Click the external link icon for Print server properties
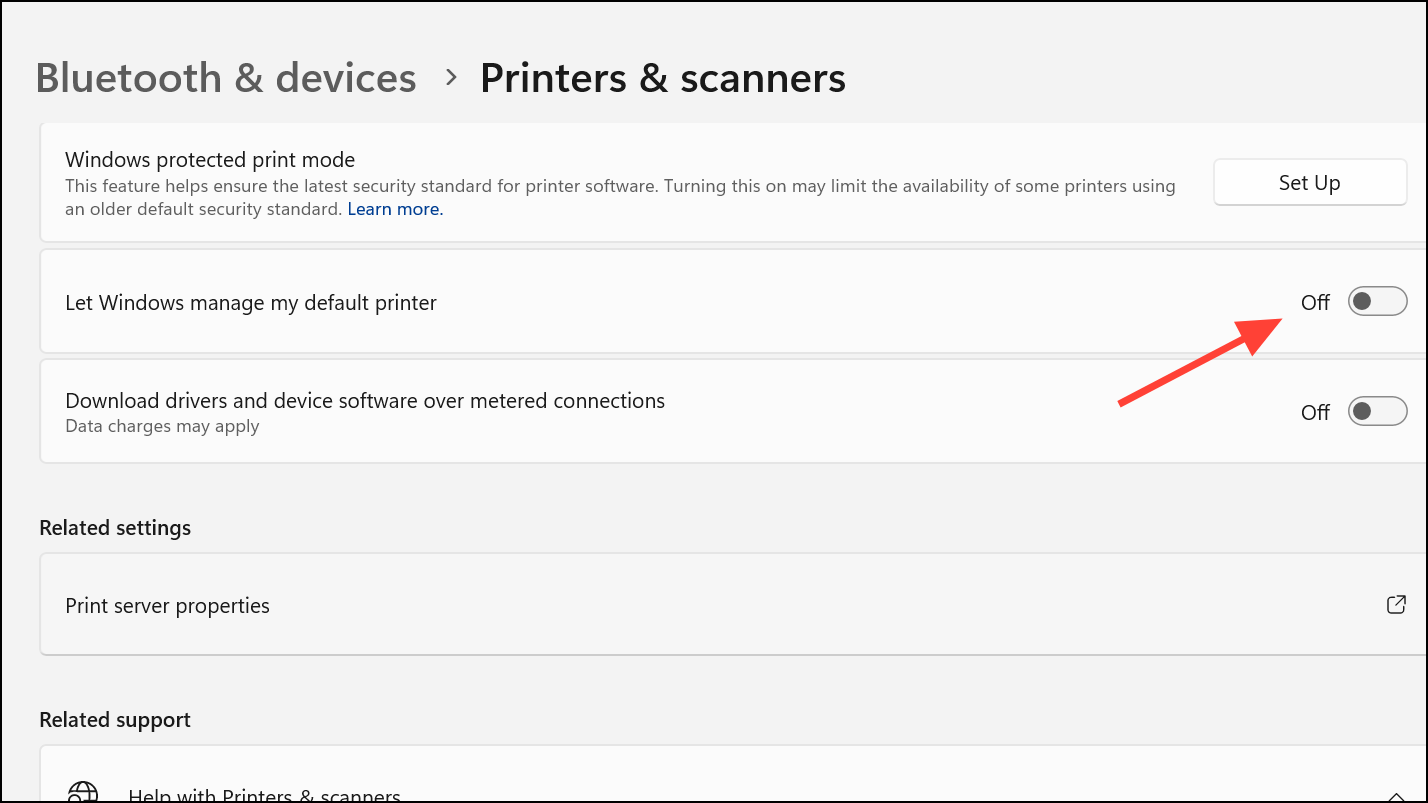The width and height of the screenshot is (1428, 803). (x=1396, y=605)
